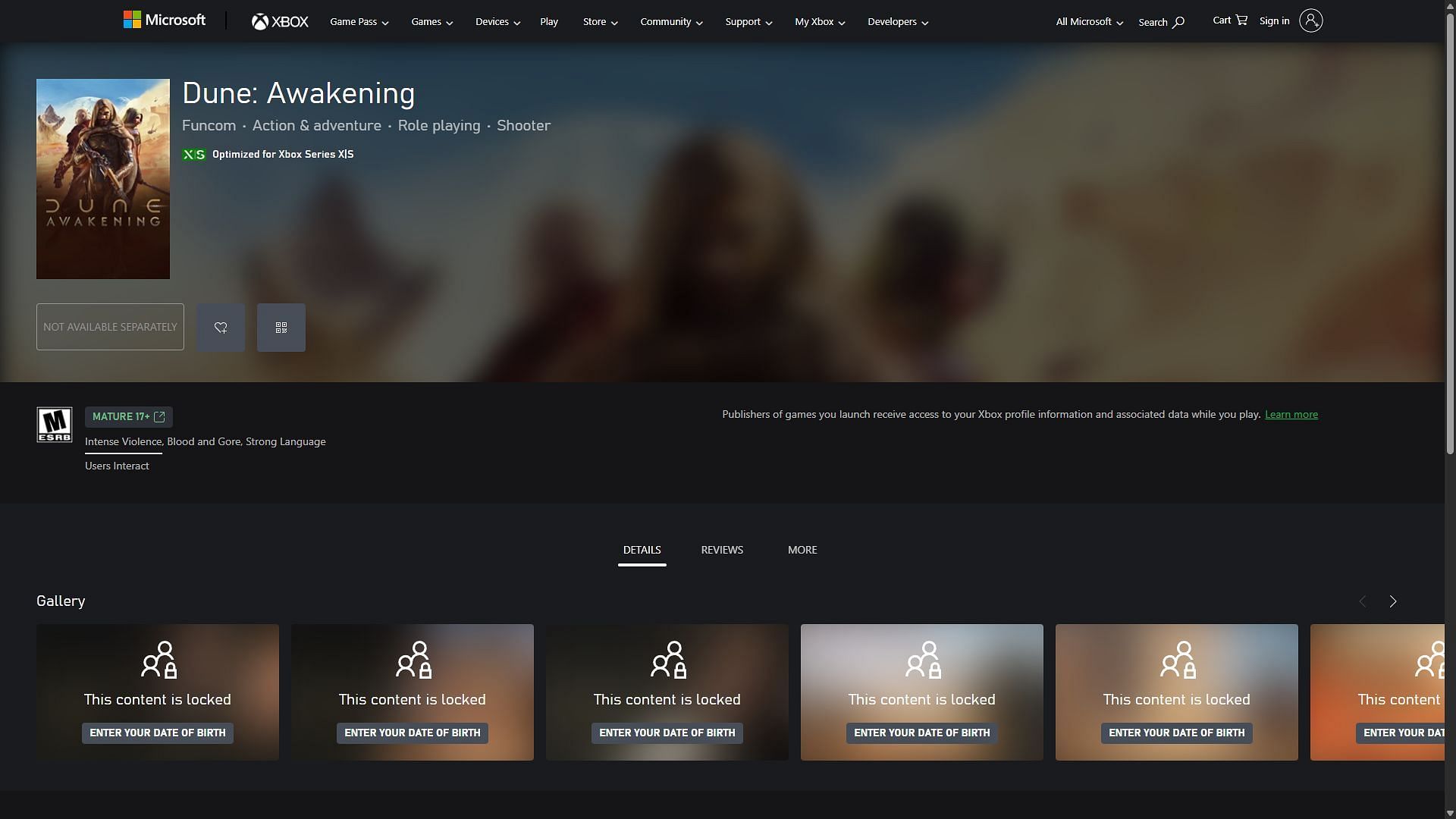Click the Xbox logo icon
Image resolution: width=1456 pixels, height=819 pixels.
tap(260, 22)
